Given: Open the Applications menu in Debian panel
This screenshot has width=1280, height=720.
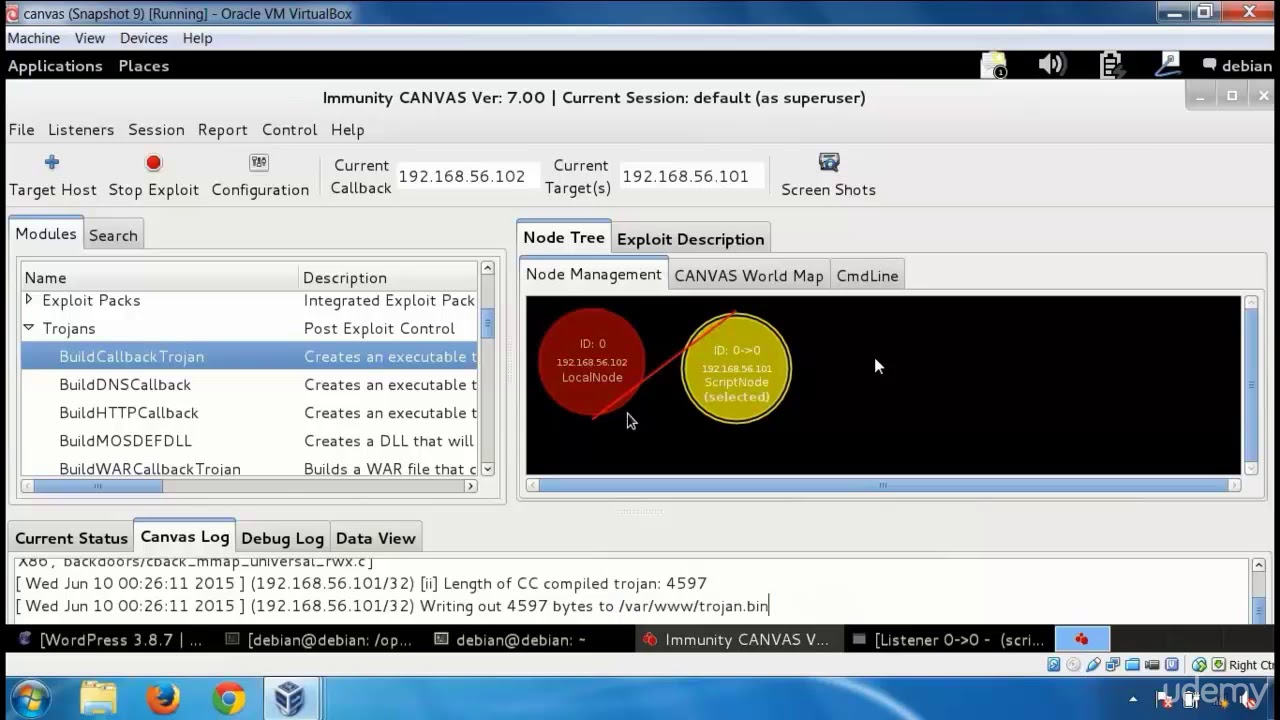Looking at the screenshot, I should coord(55,66).
